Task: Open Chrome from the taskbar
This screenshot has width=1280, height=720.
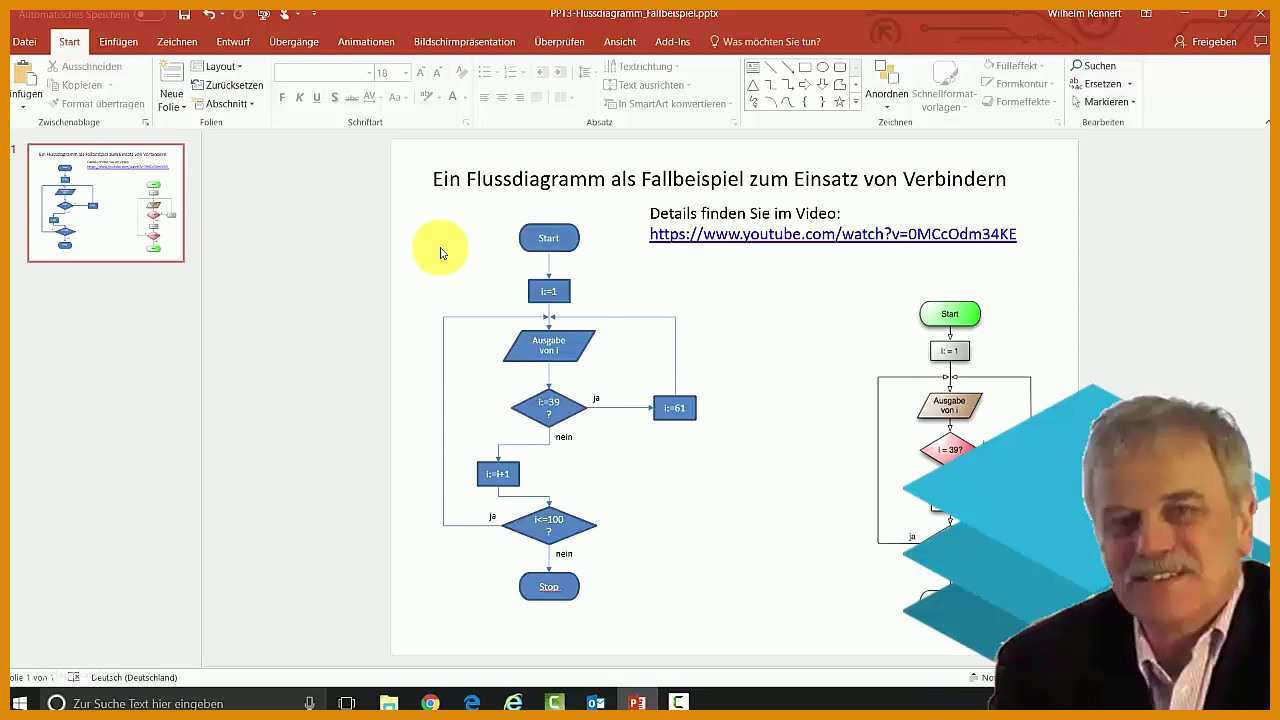Action: [430, 703]
